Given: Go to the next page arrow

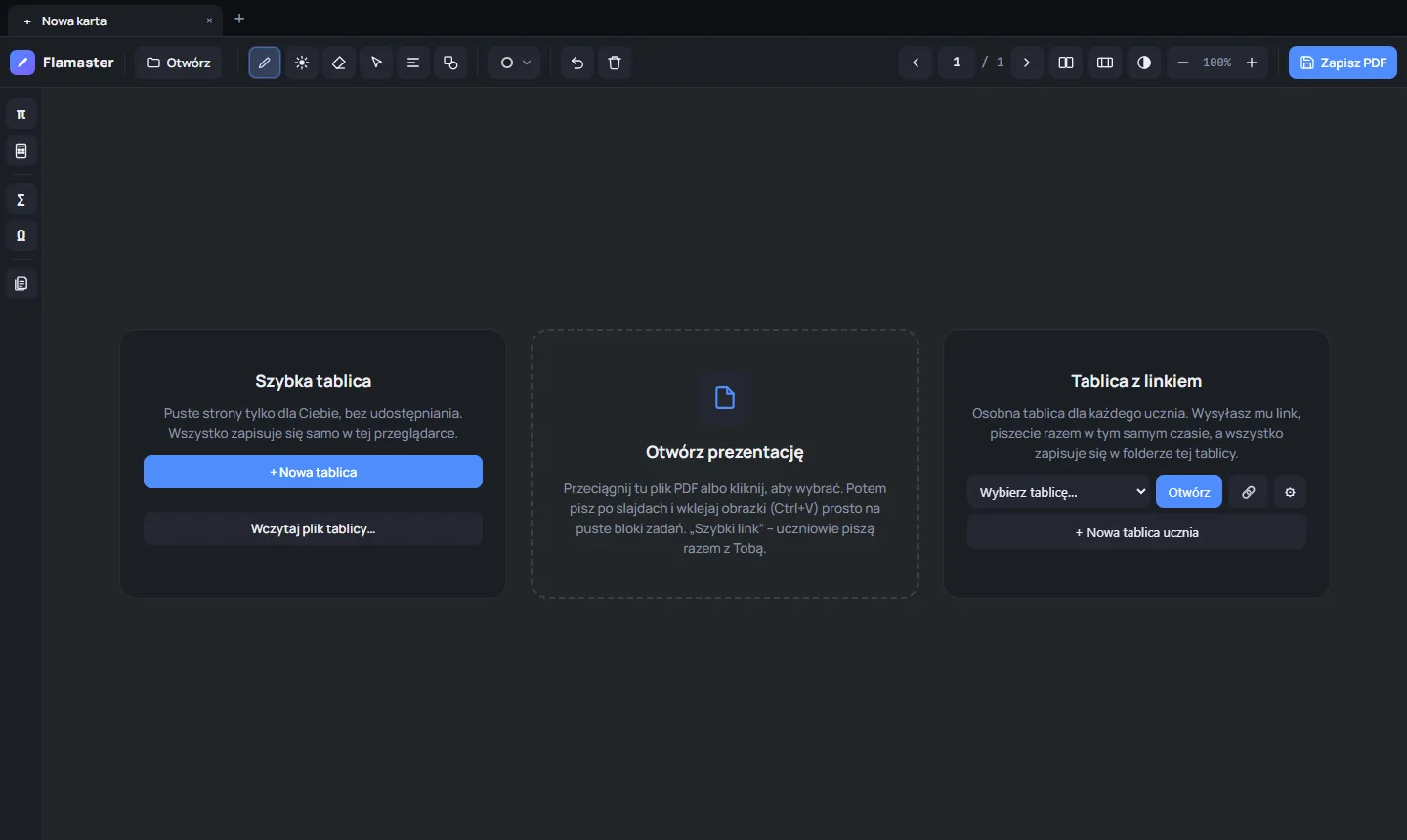Looking at the screenshot, I should coord(1027,63).
